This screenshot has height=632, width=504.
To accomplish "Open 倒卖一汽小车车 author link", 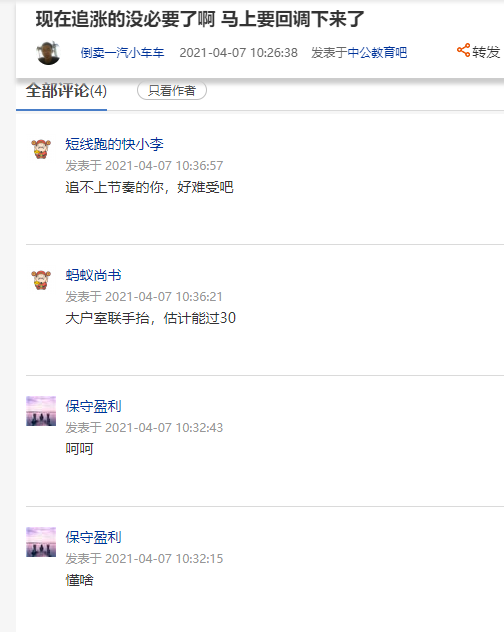I will coord(122,53).
